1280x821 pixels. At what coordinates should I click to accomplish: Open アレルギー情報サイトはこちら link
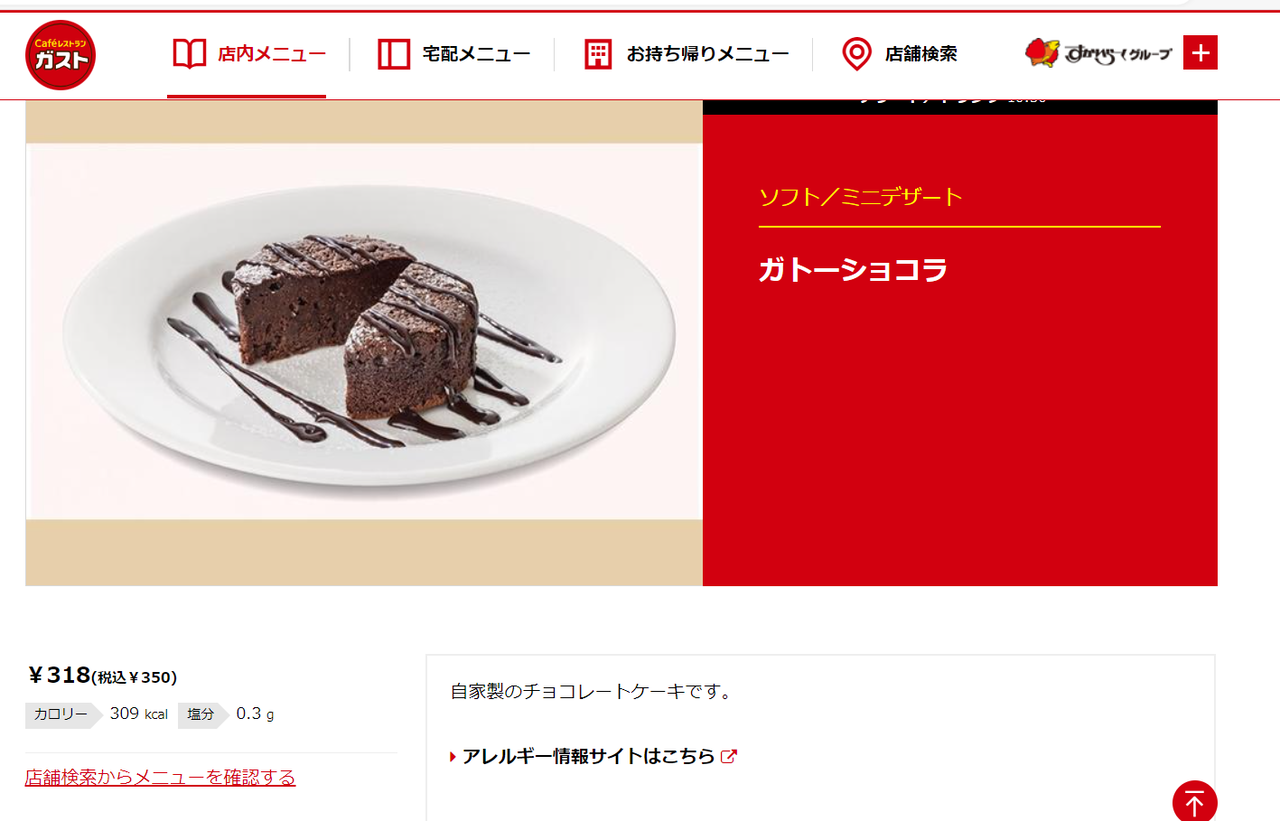(x=589, y=756)
